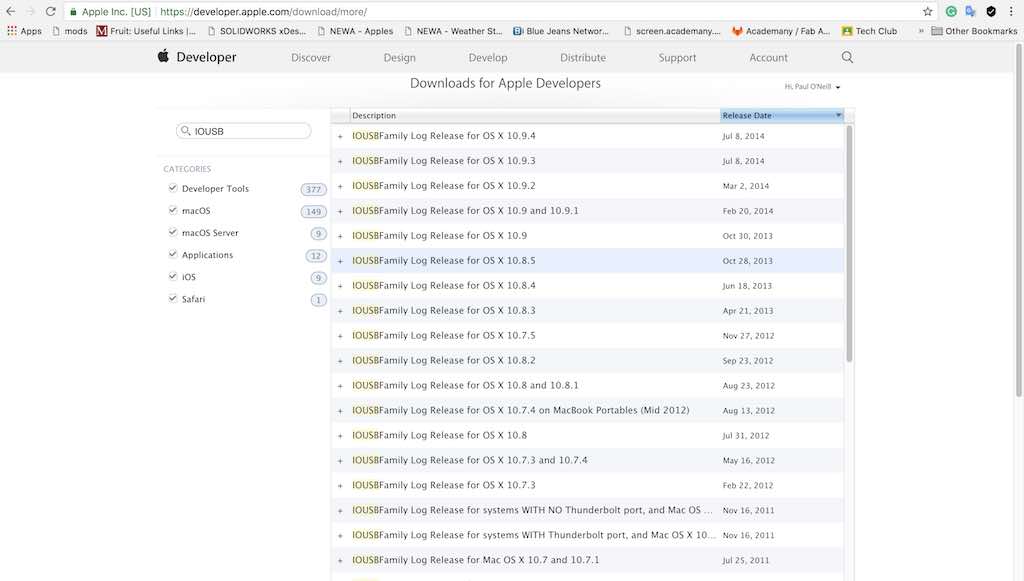Expand the OS X 10.9.3 log release row
This screenshot has width=1024, height=581.
click(340, 161)
